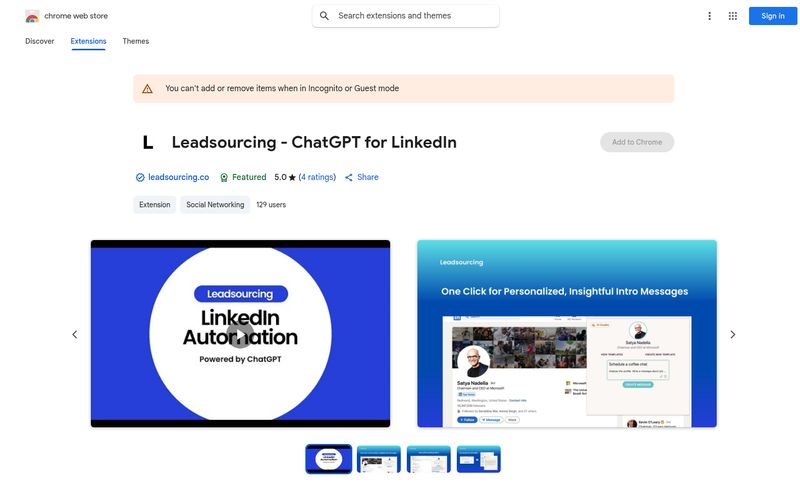The height and width of the screenshot is (496, 800).
Task: Focus the Search extensions and themes field
Action: point(406,16)
